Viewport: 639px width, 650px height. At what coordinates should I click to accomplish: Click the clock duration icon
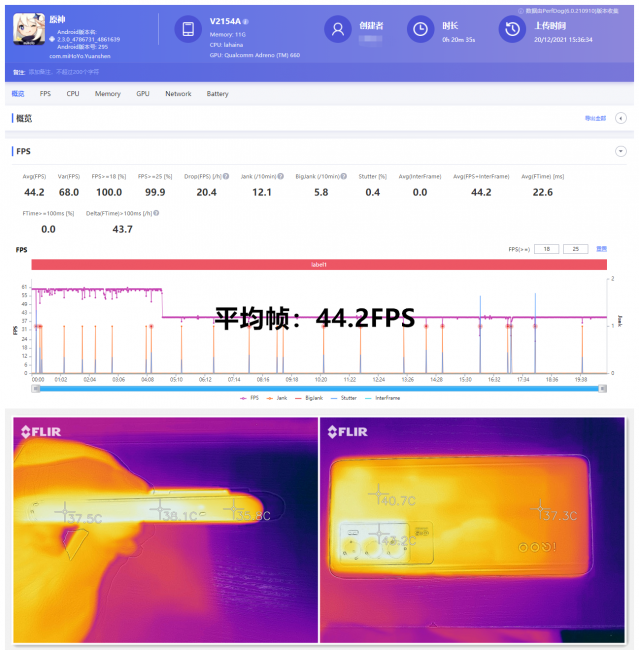click(x=420, y=29)
